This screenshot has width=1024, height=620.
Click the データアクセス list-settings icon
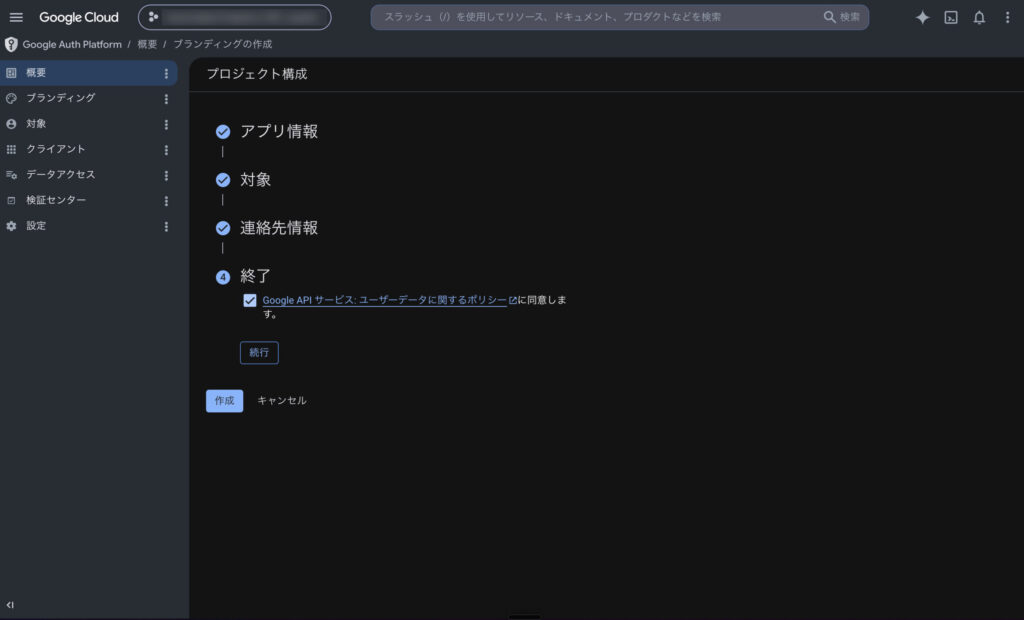[11, 174]
